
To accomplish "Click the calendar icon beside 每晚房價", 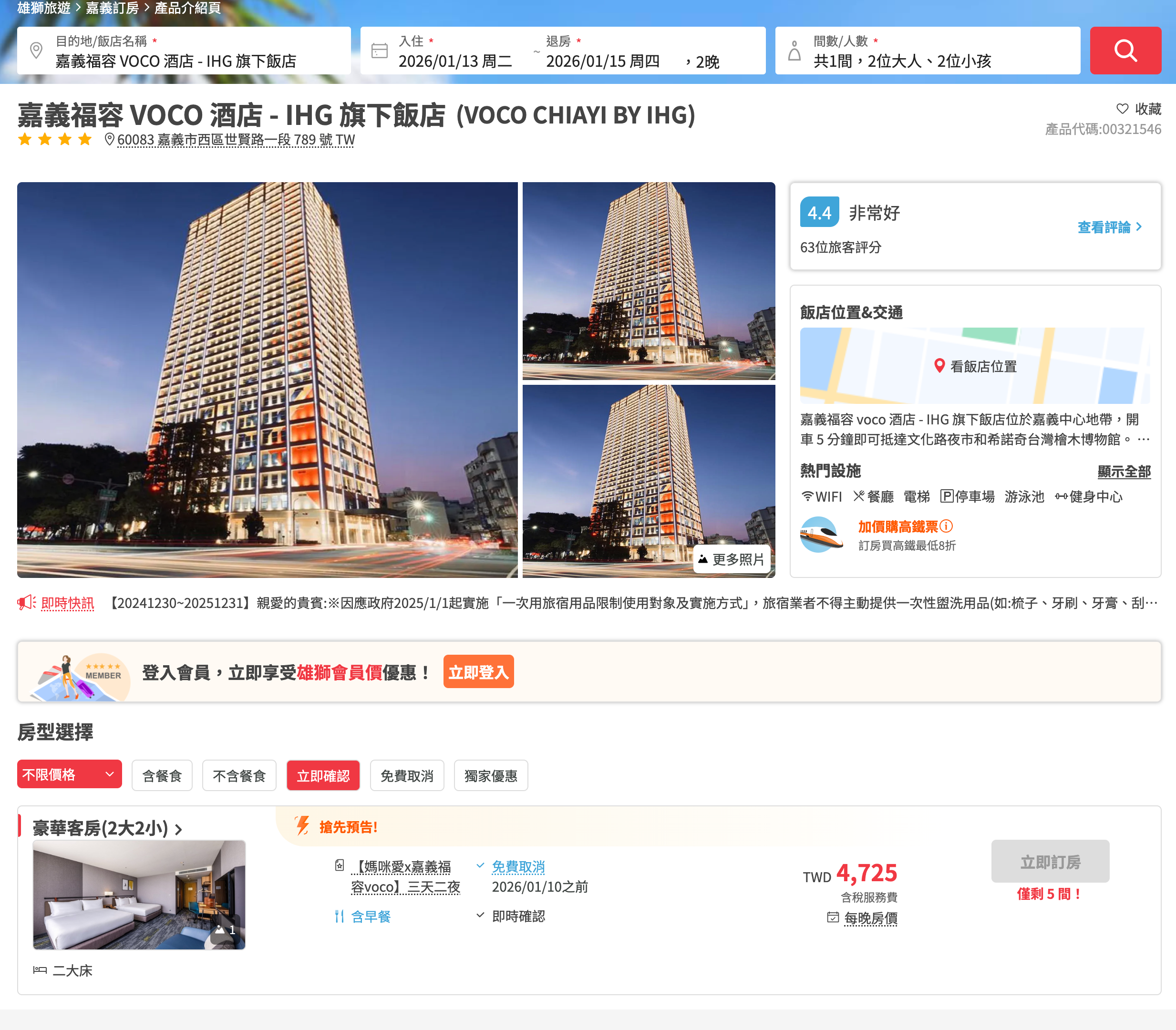I will [832, 917].
